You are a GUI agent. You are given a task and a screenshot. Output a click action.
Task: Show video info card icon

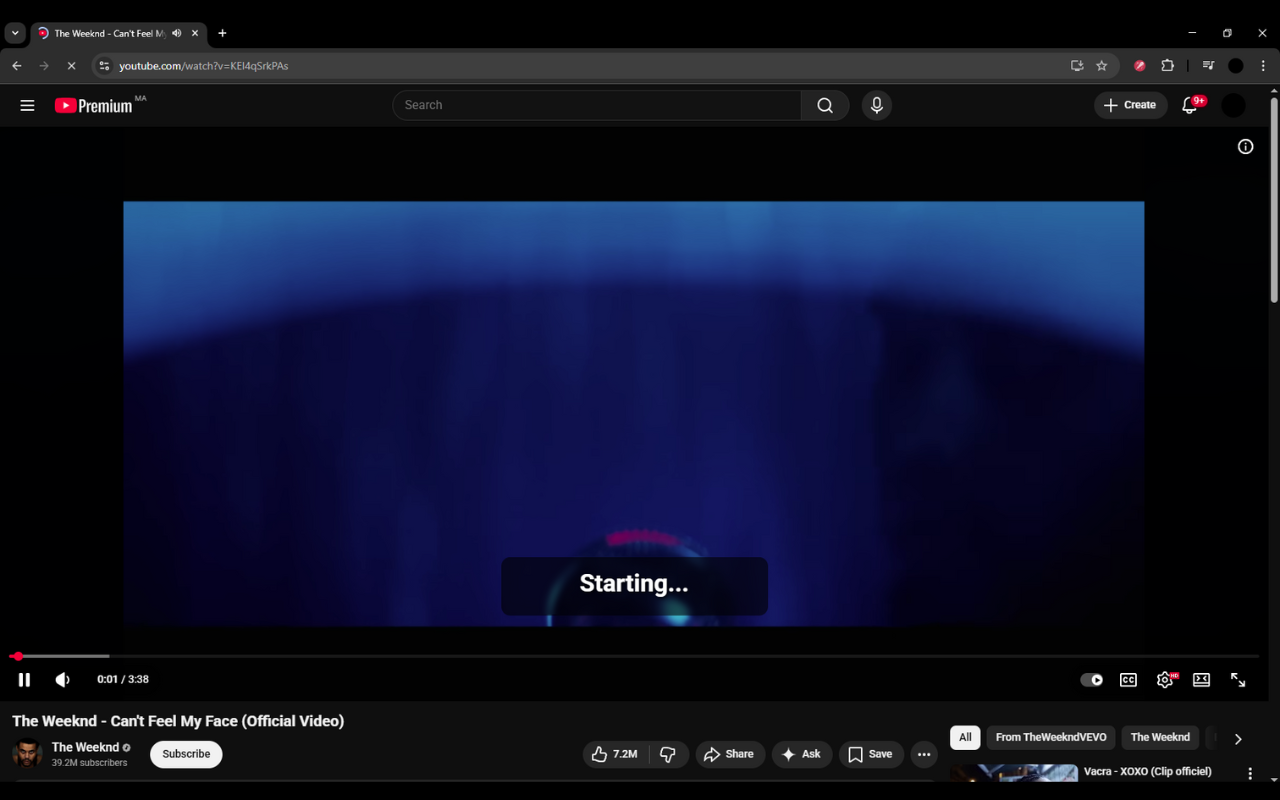1246,147
